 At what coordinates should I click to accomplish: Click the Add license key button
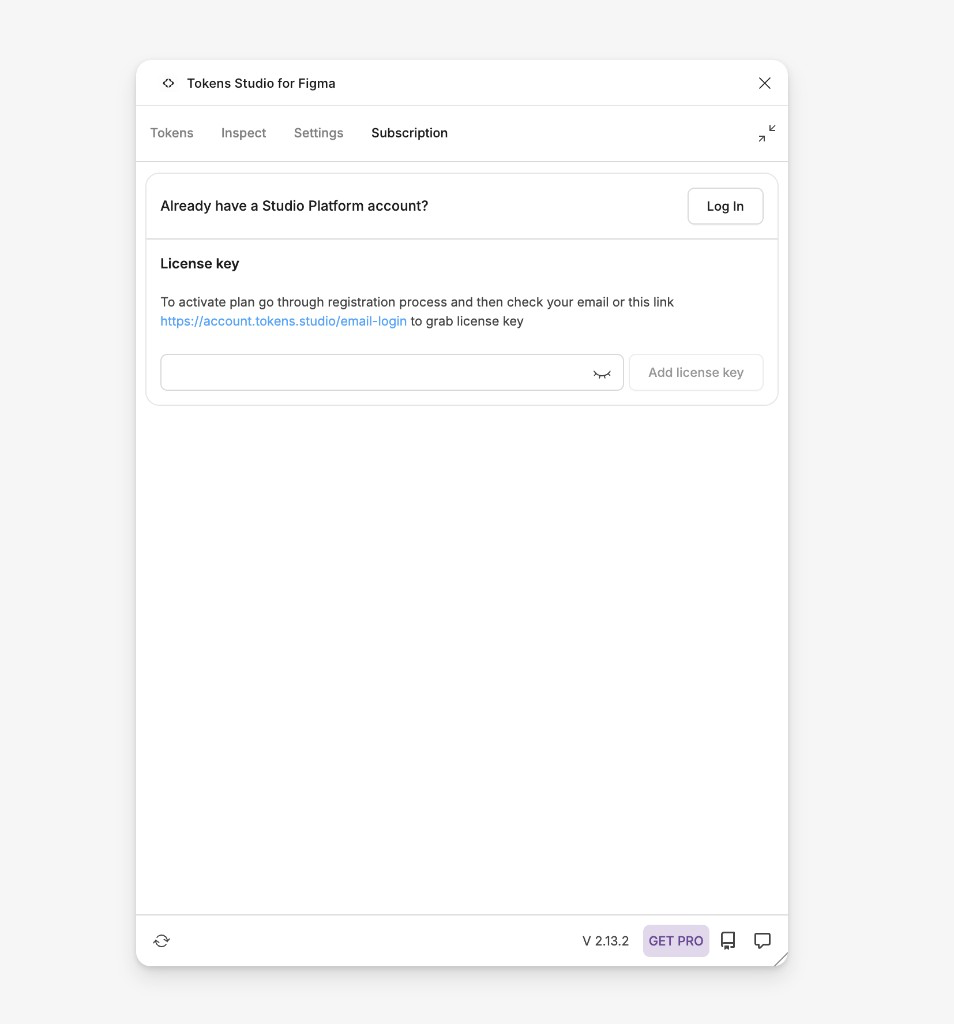[x=696, y=372]
